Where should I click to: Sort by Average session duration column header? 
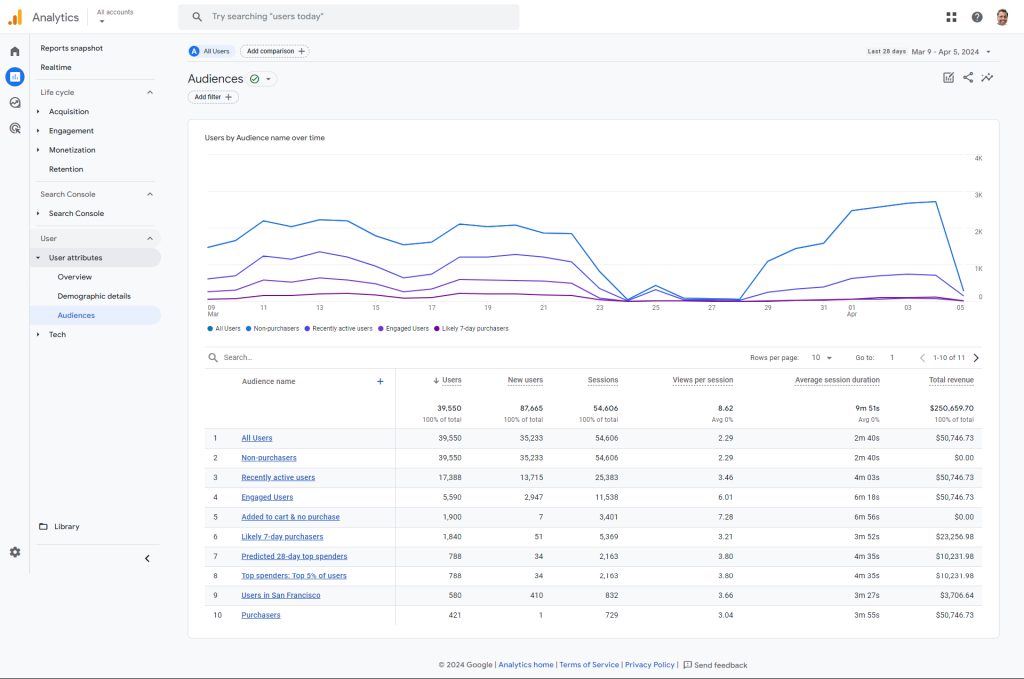pyautogui.click(x=837, y=380)
